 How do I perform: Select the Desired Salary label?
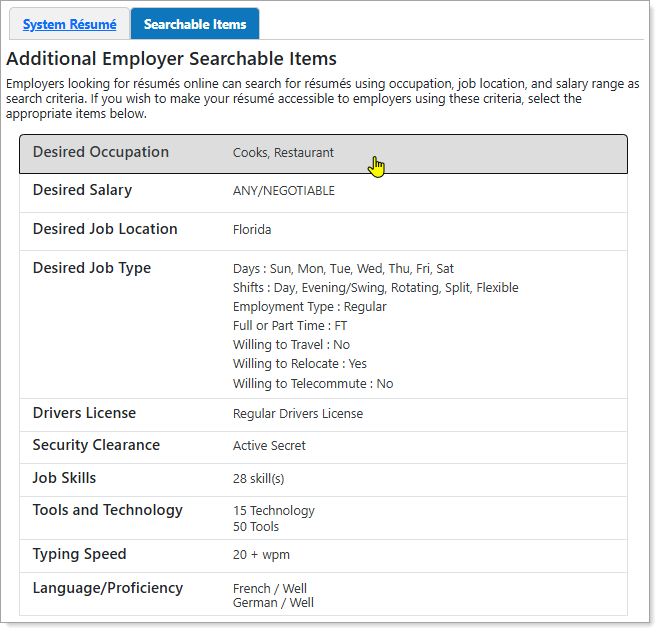[x=82, y=190]
